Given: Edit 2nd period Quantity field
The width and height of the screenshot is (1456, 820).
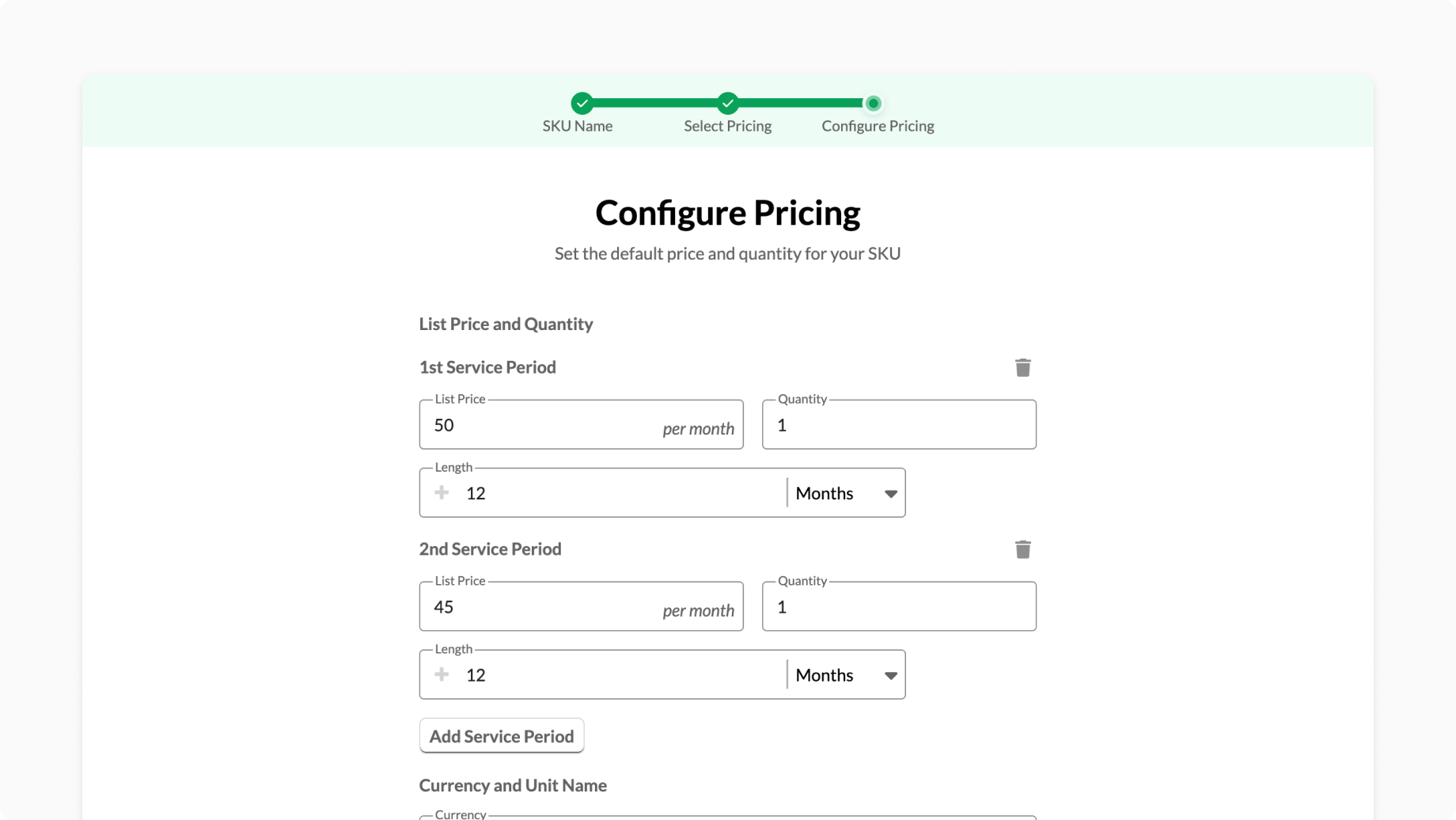Looking at the screenshot, I should point(898,608).
